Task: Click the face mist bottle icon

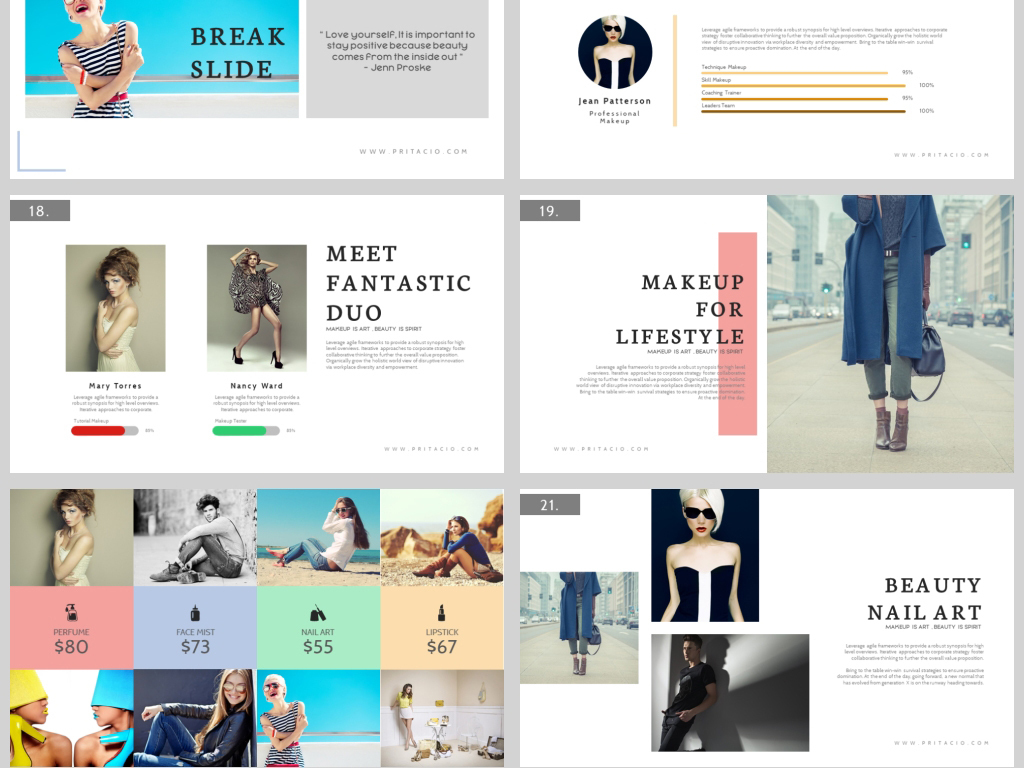Action: click(195, 613)
